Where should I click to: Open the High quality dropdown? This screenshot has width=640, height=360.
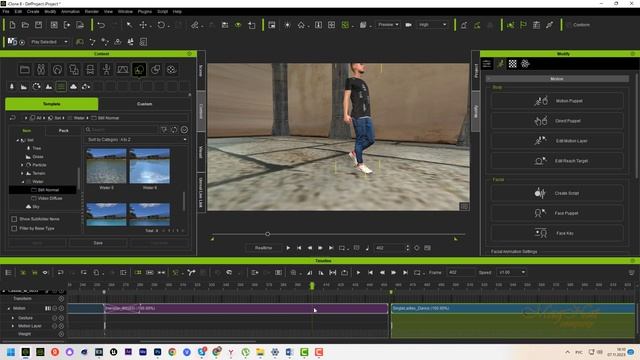433,25
